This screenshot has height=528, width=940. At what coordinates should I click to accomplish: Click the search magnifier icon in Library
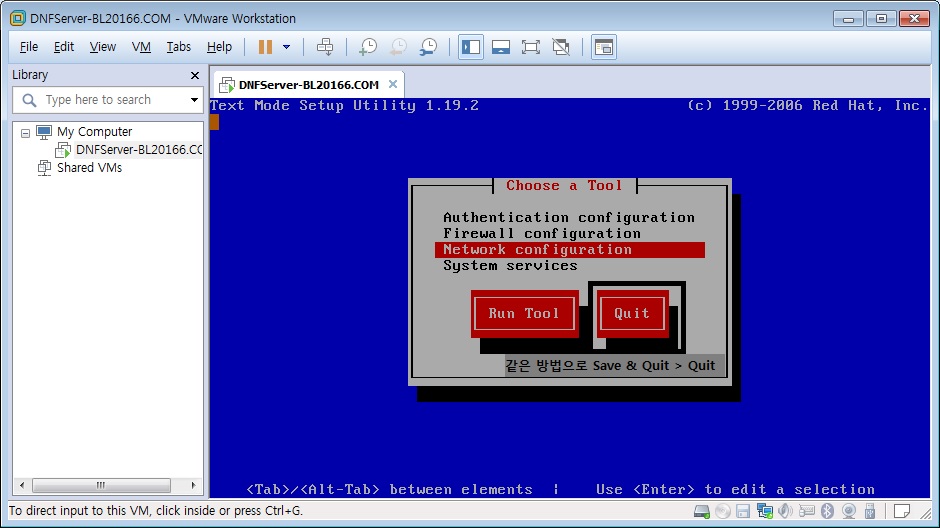coord(29,100)
